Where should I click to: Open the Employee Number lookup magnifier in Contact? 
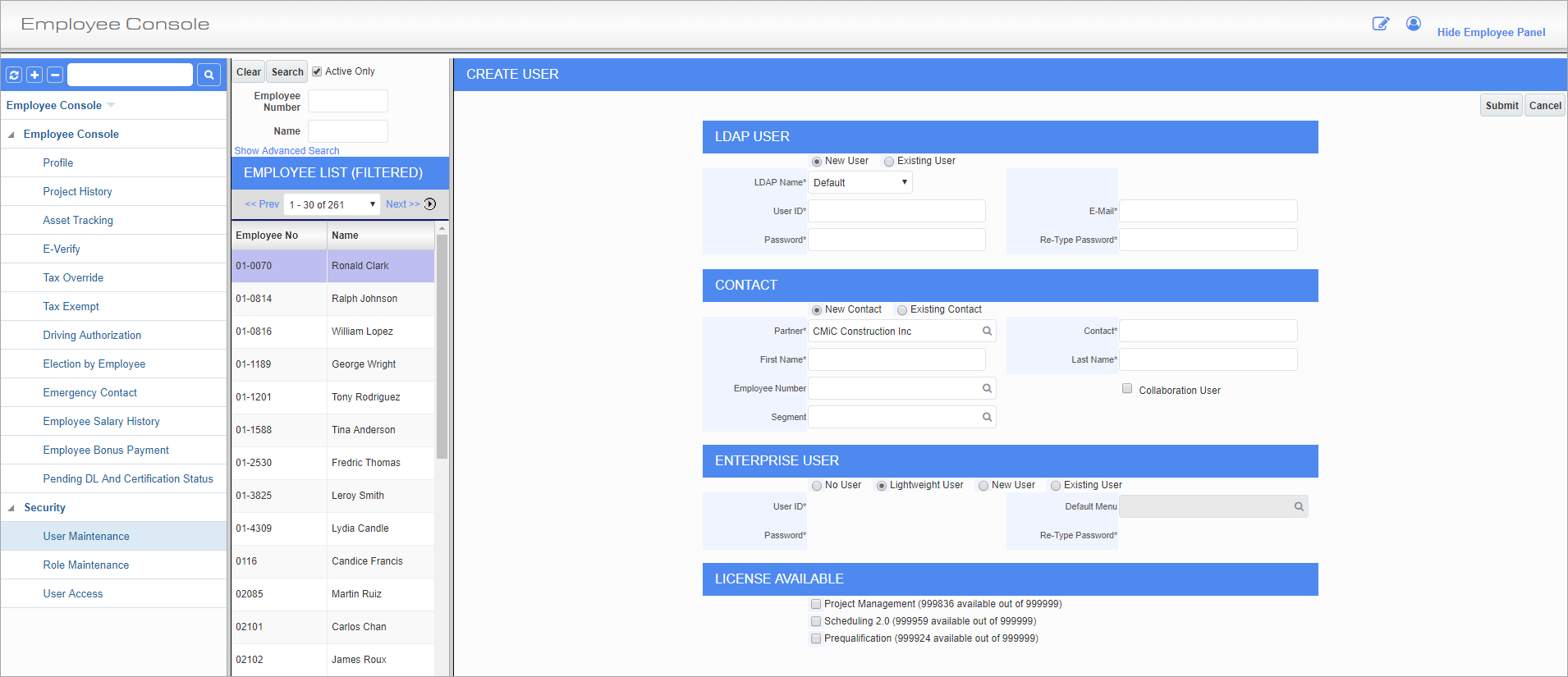click(988, 388)
